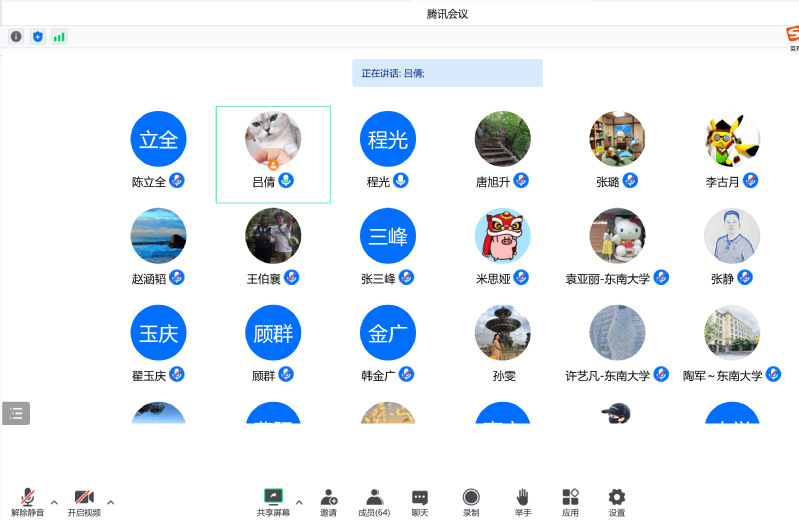Image resolution: width=799 pixels, height=520 pixels.
Task: Select 张静's sketch portrait avatar
Action: coord(732,236)
